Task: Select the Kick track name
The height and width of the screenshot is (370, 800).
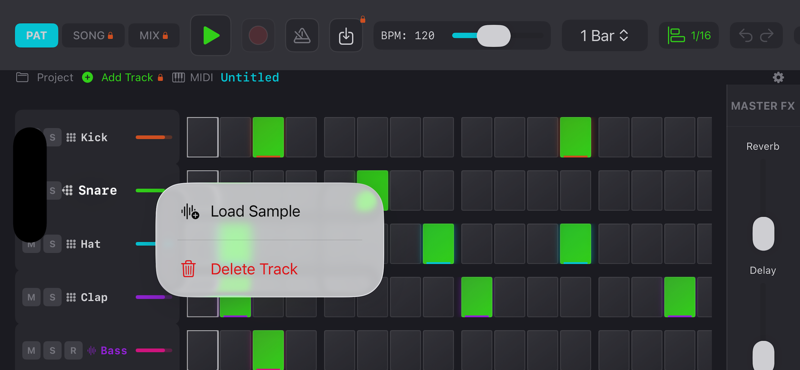Action: pyautogui.click(x=94, y=137)
